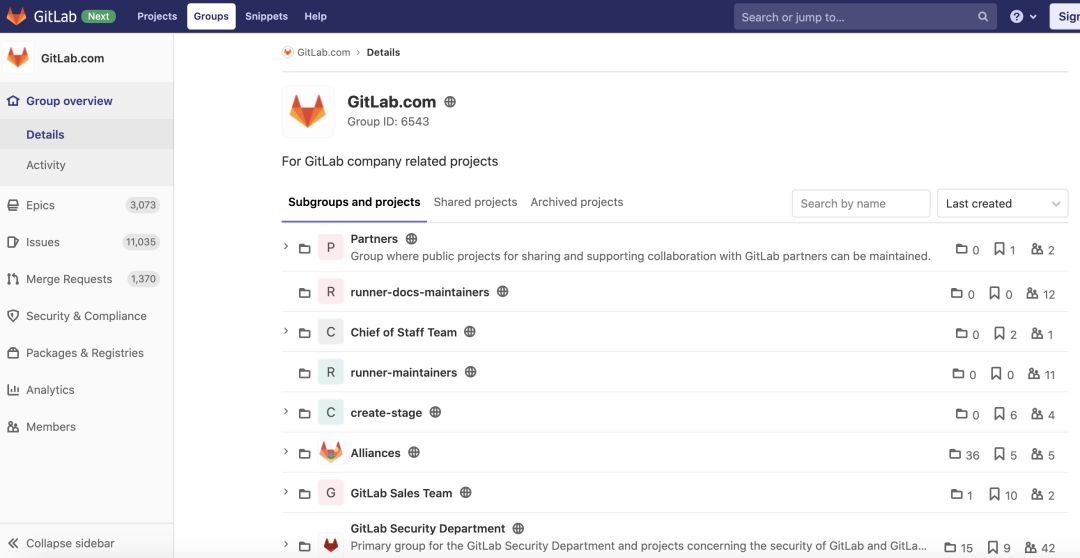
Task: Click the Issues sidebar icon
Action: [x=12, y=242]
